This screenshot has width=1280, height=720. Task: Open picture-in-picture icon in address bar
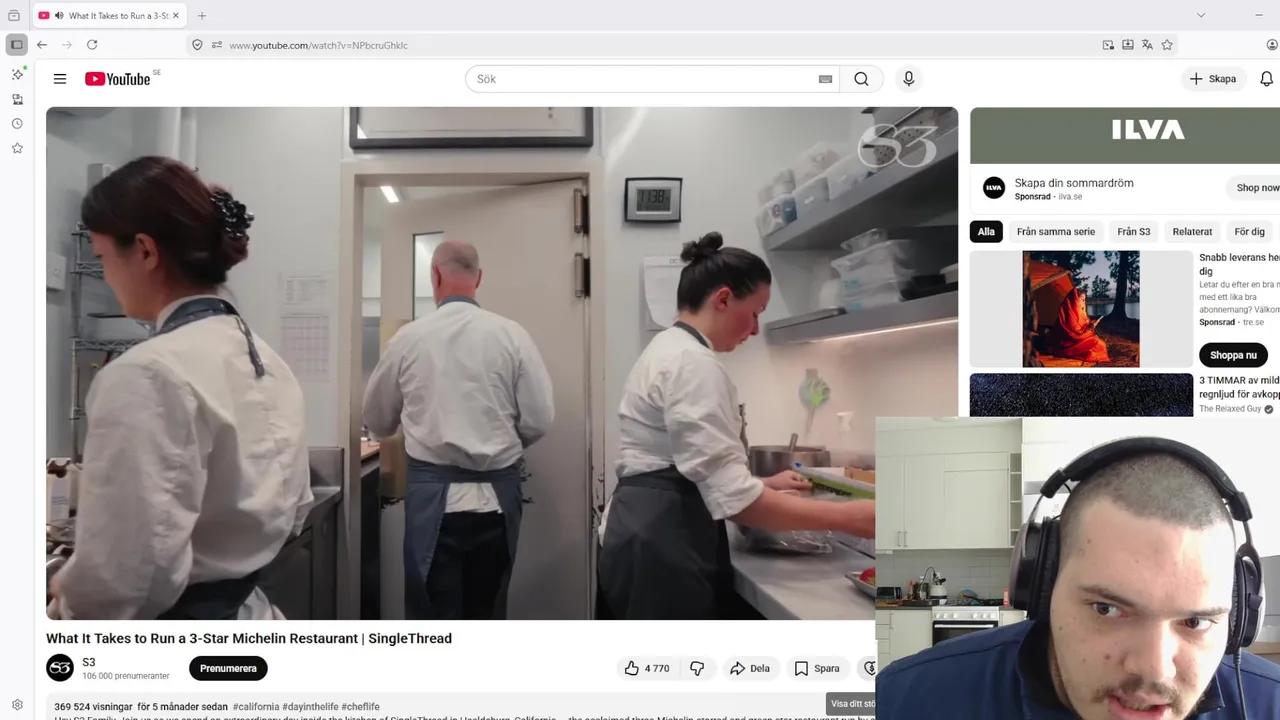(1108, 45)
